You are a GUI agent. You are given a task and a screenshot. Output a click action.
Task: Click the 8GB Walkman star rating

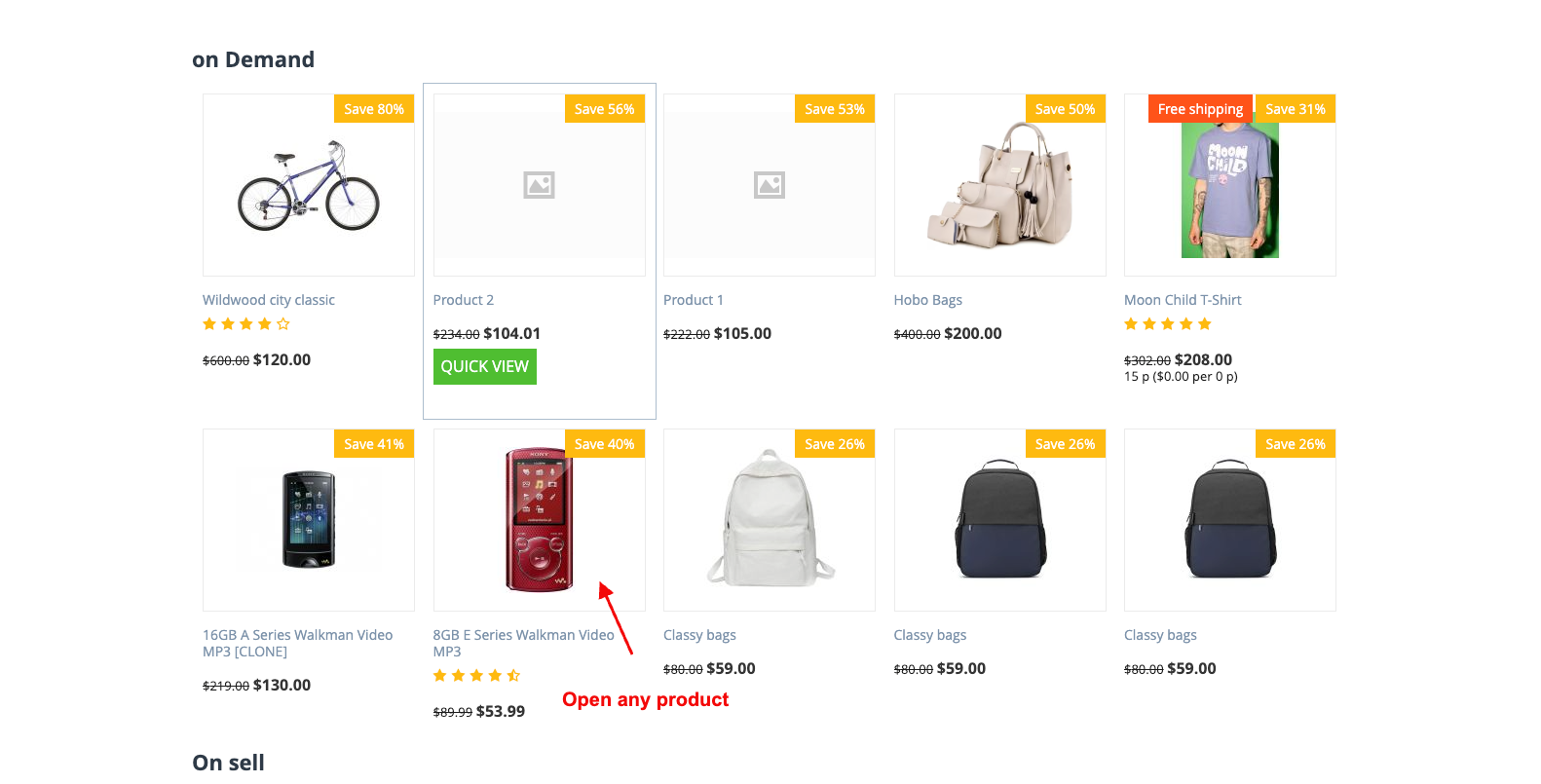click(x=477, y=676)
